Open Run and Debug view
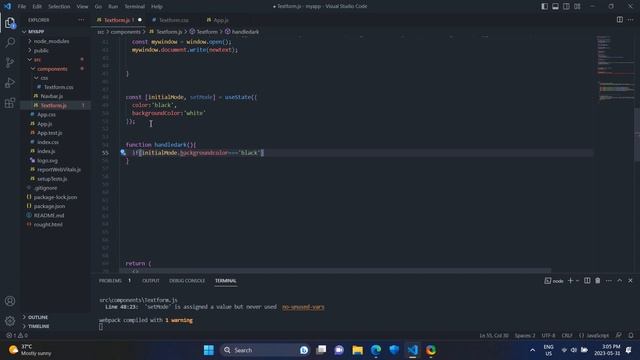This screenshot has width=640, height=360. [x=10, y=83]
